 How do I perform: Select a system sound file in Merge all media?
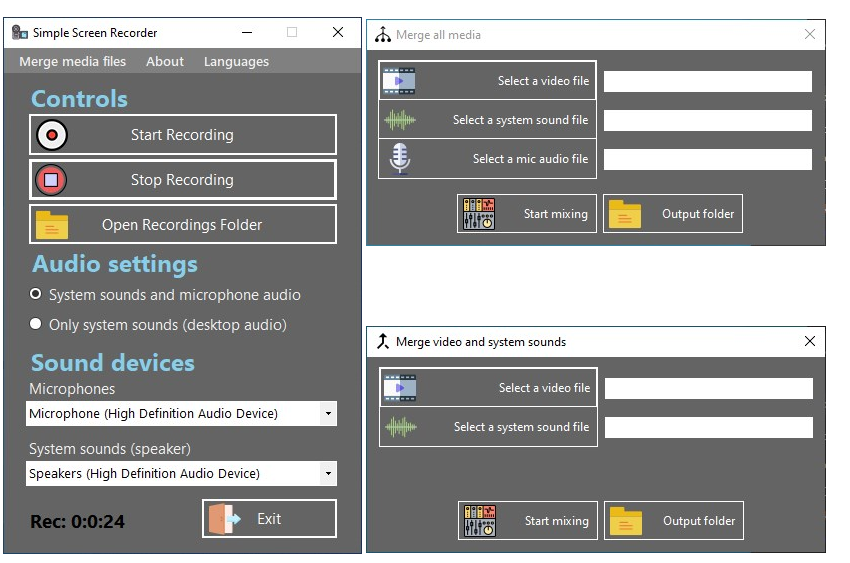click(x=520, y=120)
